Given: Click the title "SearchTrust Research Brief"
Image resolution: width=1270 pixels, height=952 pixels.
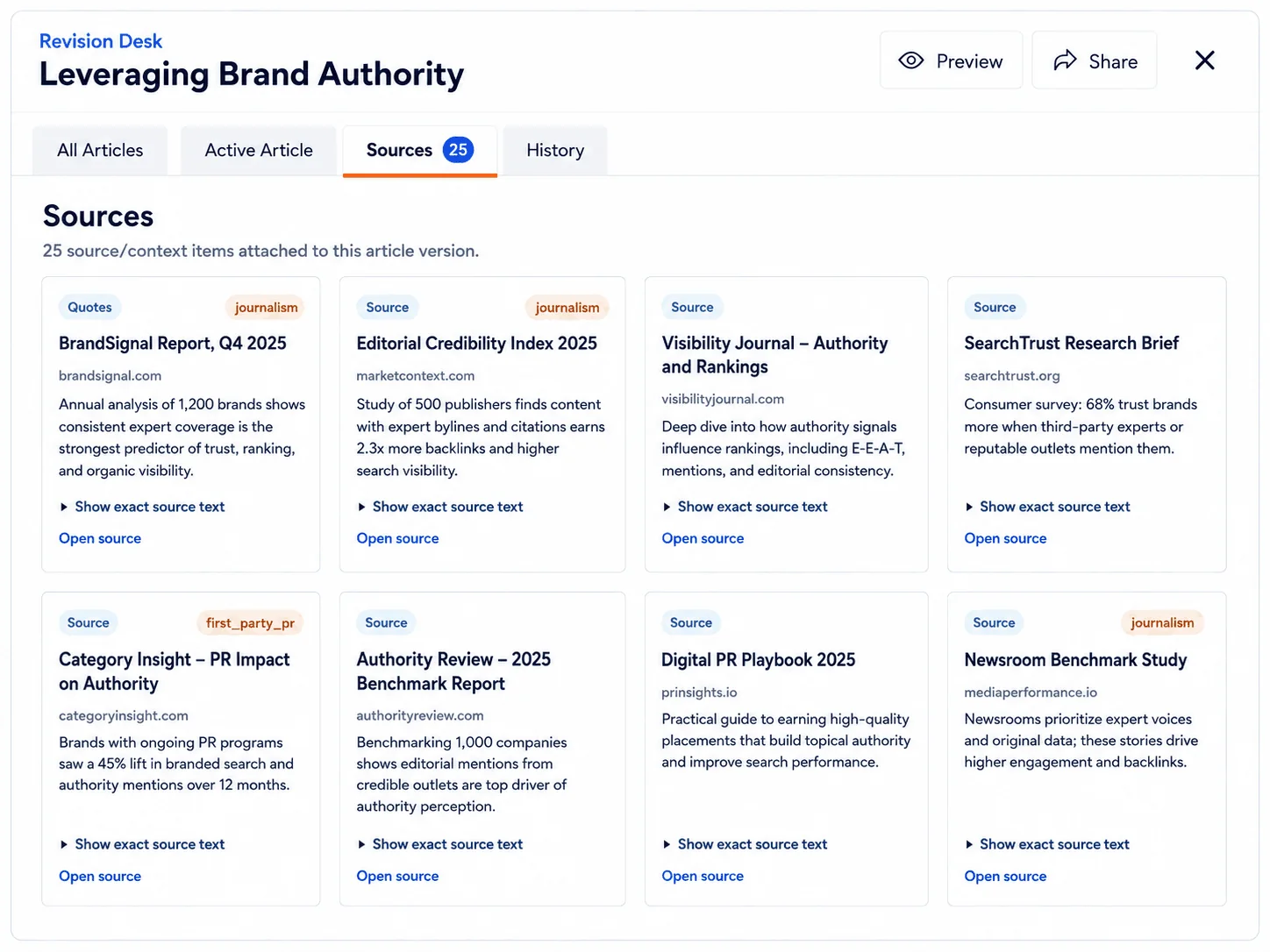Looking at the screenshot, I should coord(1071,344).
